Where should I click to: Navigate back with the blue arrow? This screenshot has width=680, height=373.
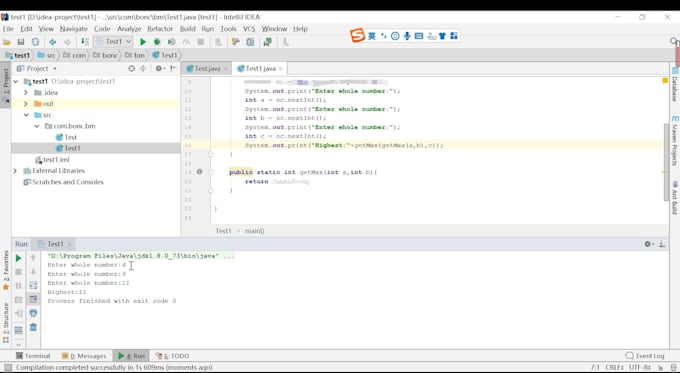[x=52, y=42]
